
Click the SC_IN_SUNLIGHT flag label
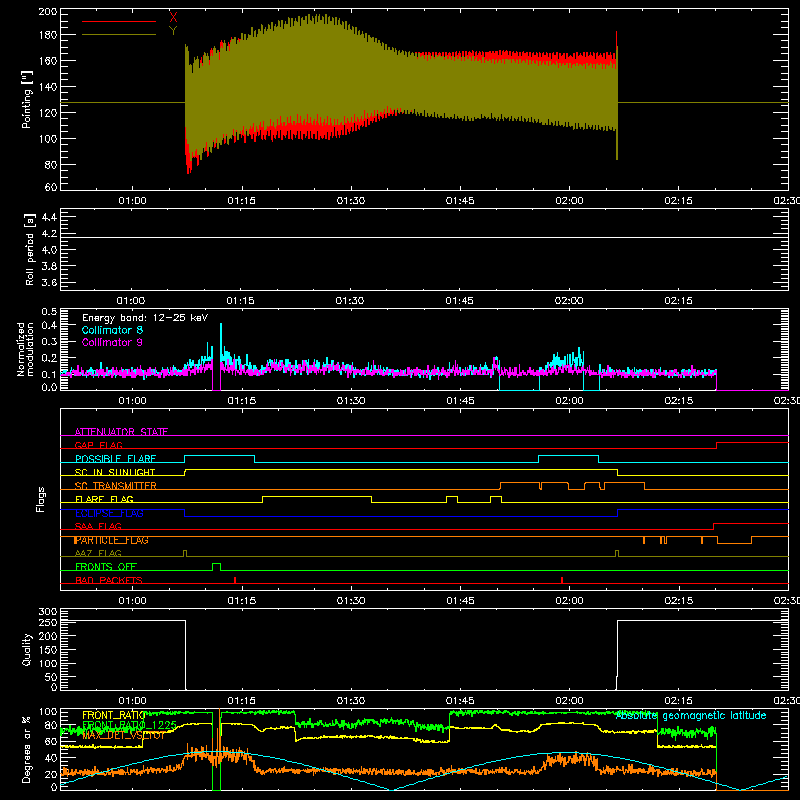[x=115, y=472]
